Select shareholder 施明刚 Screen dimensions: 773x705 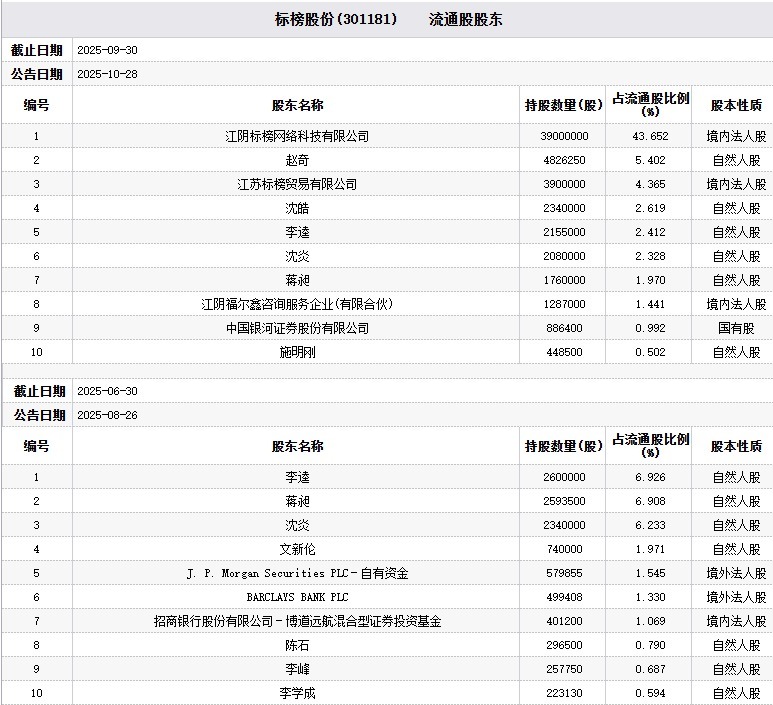click(x=297, y=352)
